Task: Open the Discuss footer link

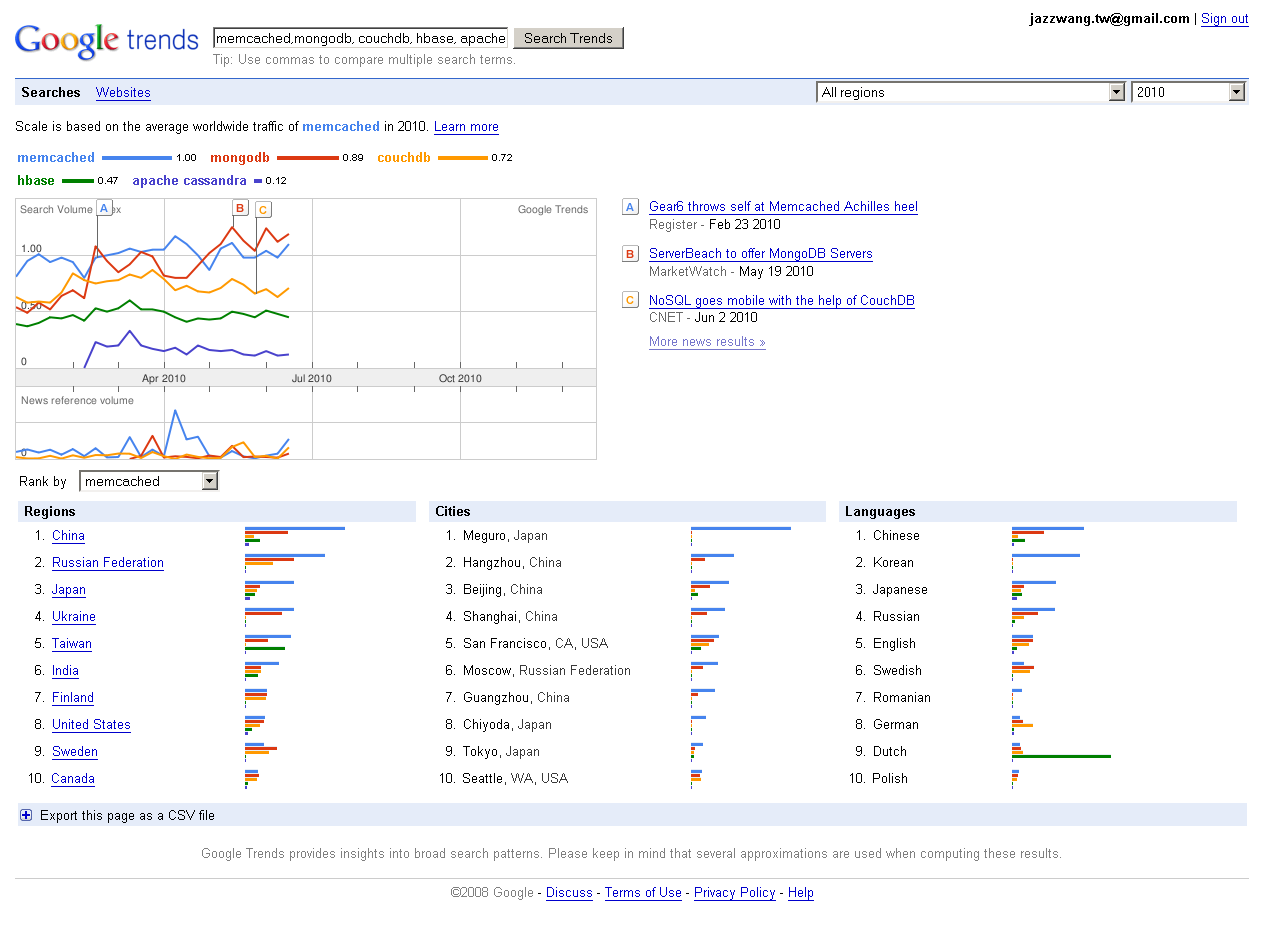Action: point(569,893)
